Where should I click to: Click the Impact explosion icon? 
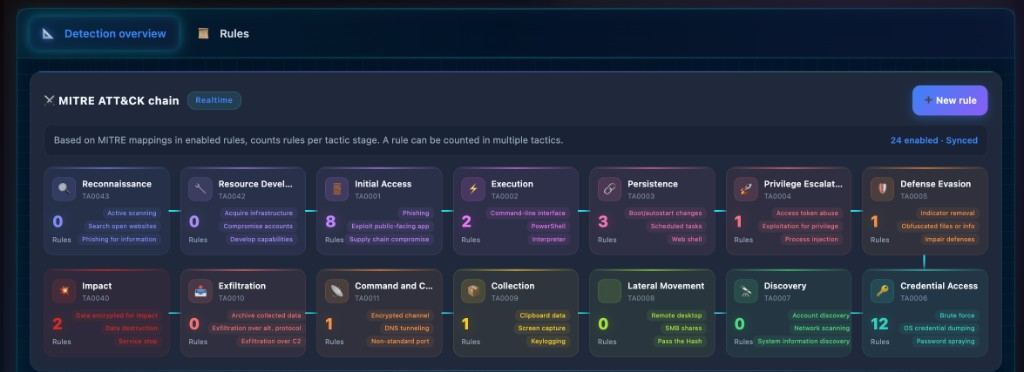pyautogui.click(x=64, y=291)
